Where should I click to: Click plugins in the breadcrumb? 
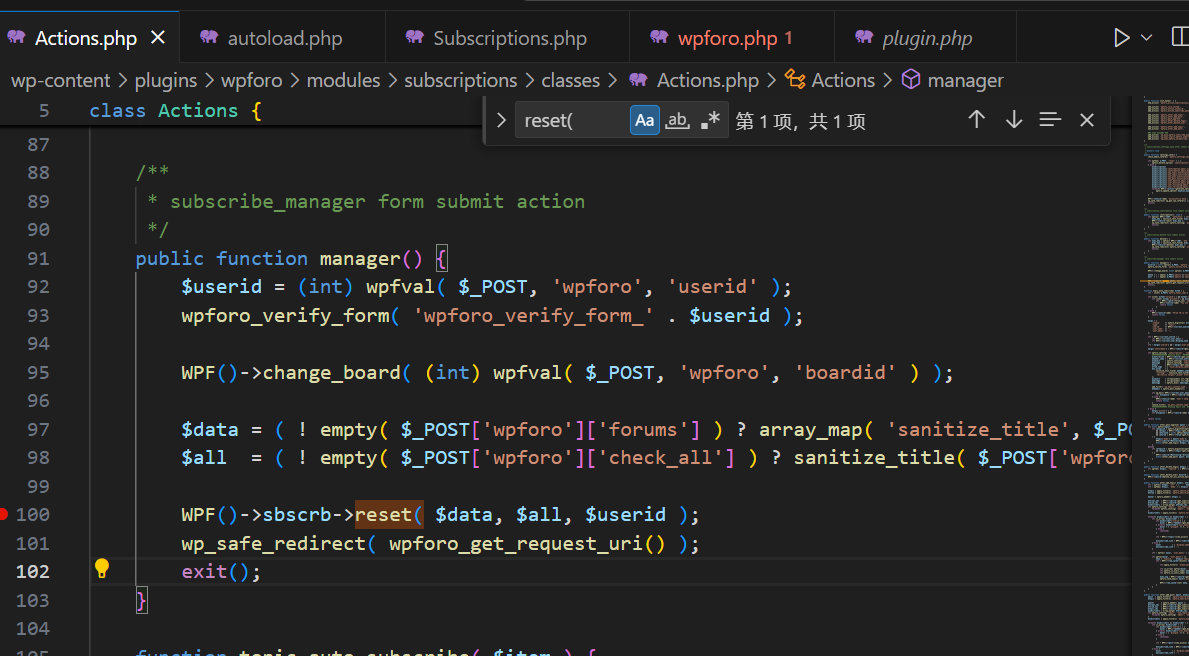coord(165,80)
